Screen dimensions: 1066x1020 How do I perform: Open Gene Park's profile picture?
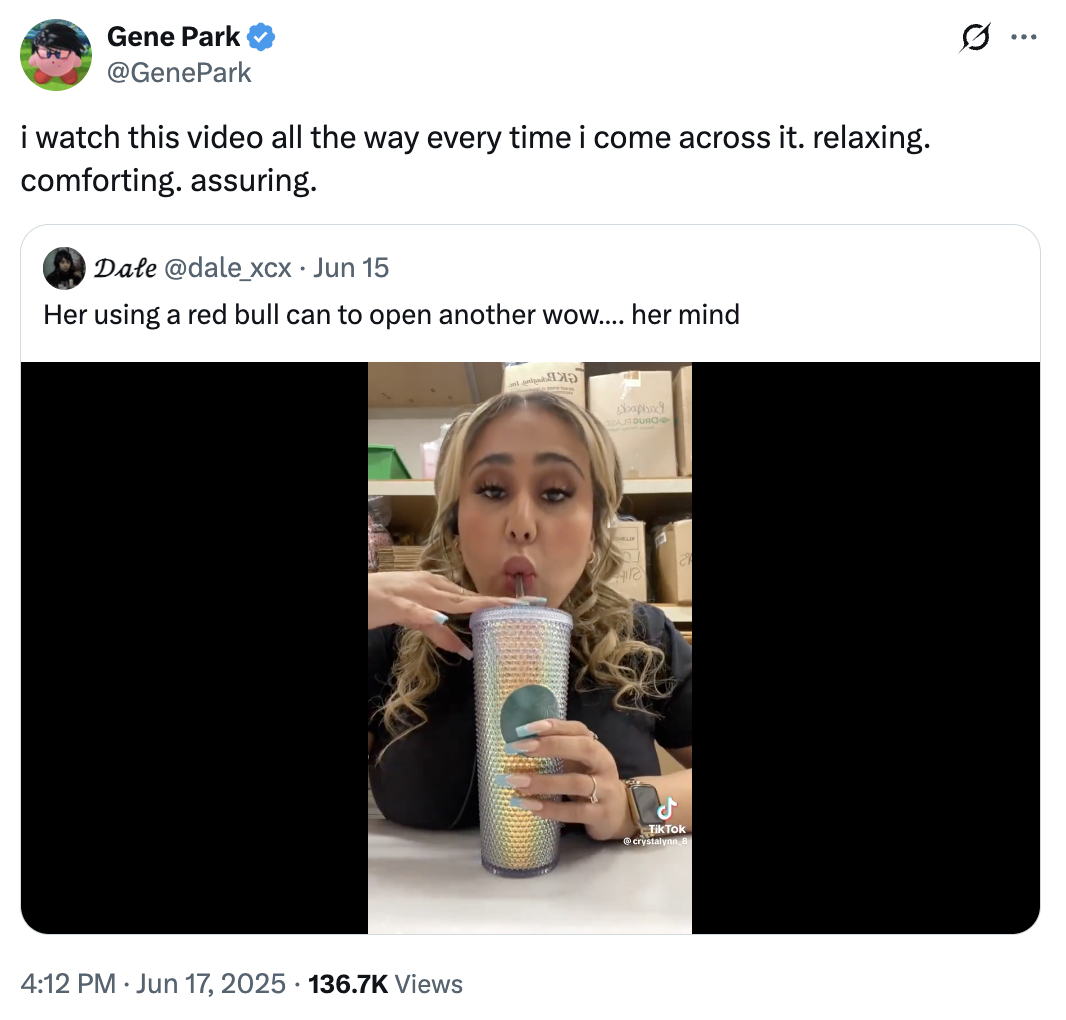56,55
